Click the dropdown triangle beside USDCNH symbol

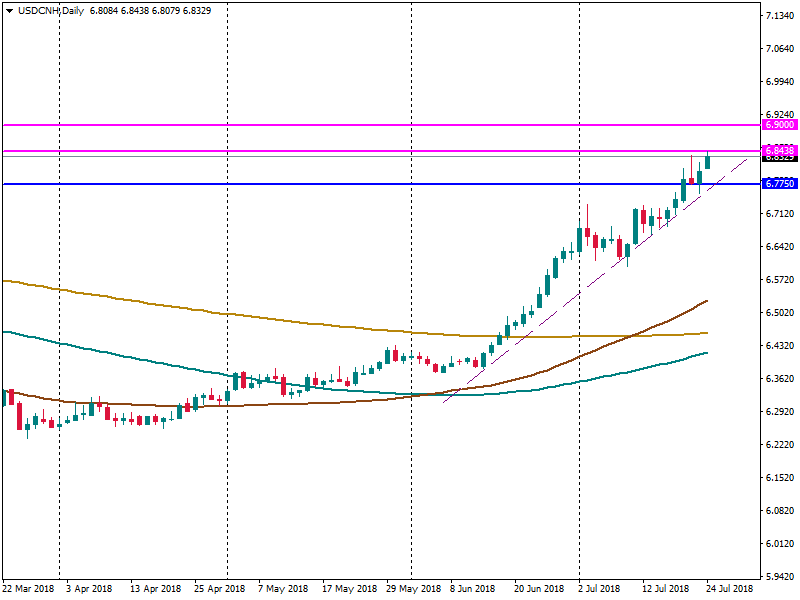point(9,10)
